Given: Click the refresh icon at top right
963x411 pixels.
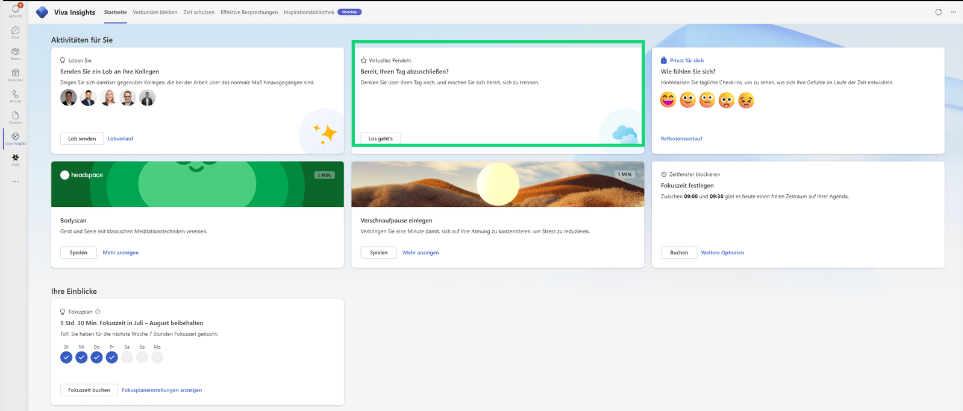Looking at the screenshot, I should pos(938,12).
